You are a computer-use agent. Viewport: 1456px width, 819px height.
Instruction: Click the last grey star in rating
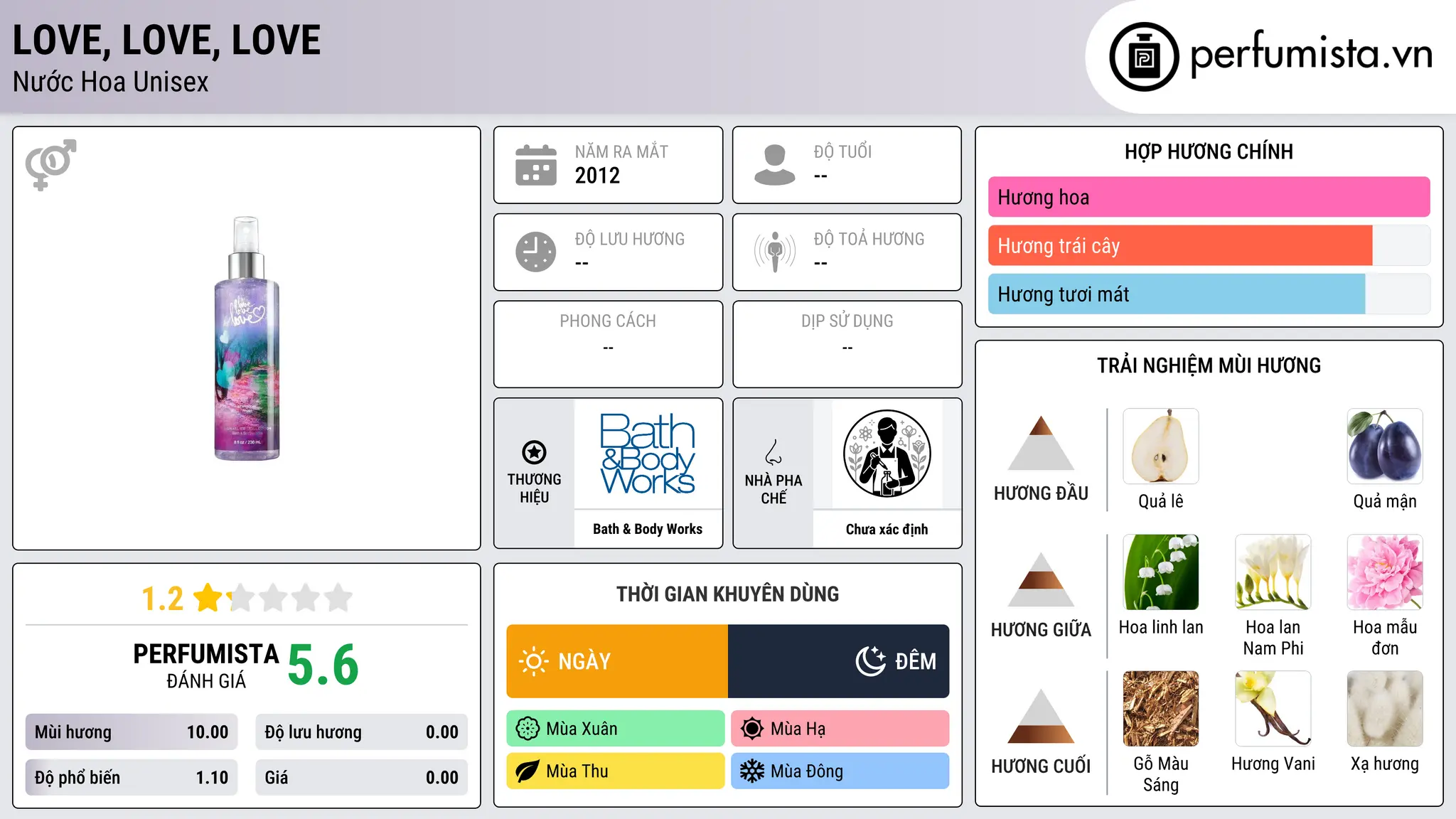338,598
